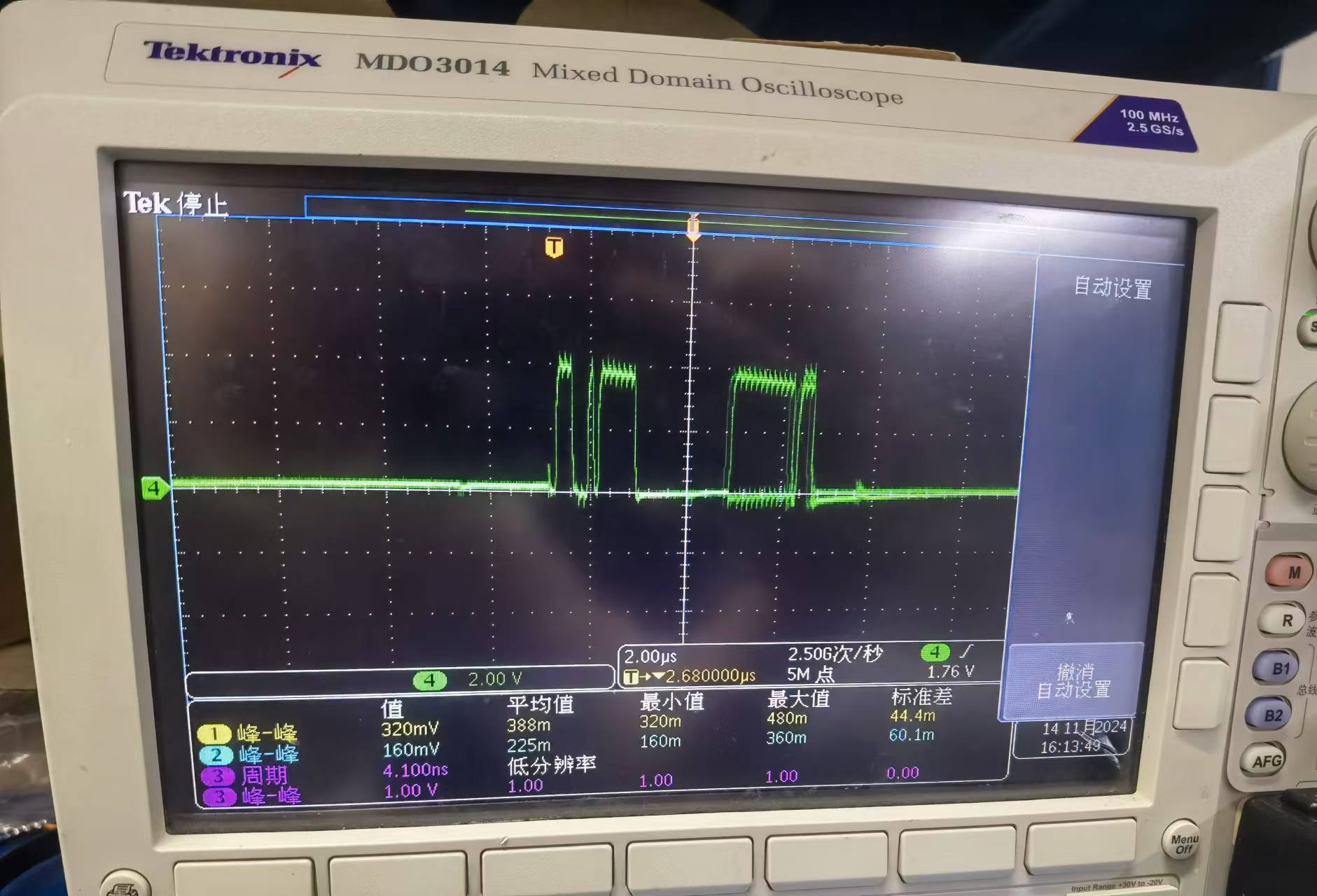Click the rising edge trigger slope icon

[966, 652]
